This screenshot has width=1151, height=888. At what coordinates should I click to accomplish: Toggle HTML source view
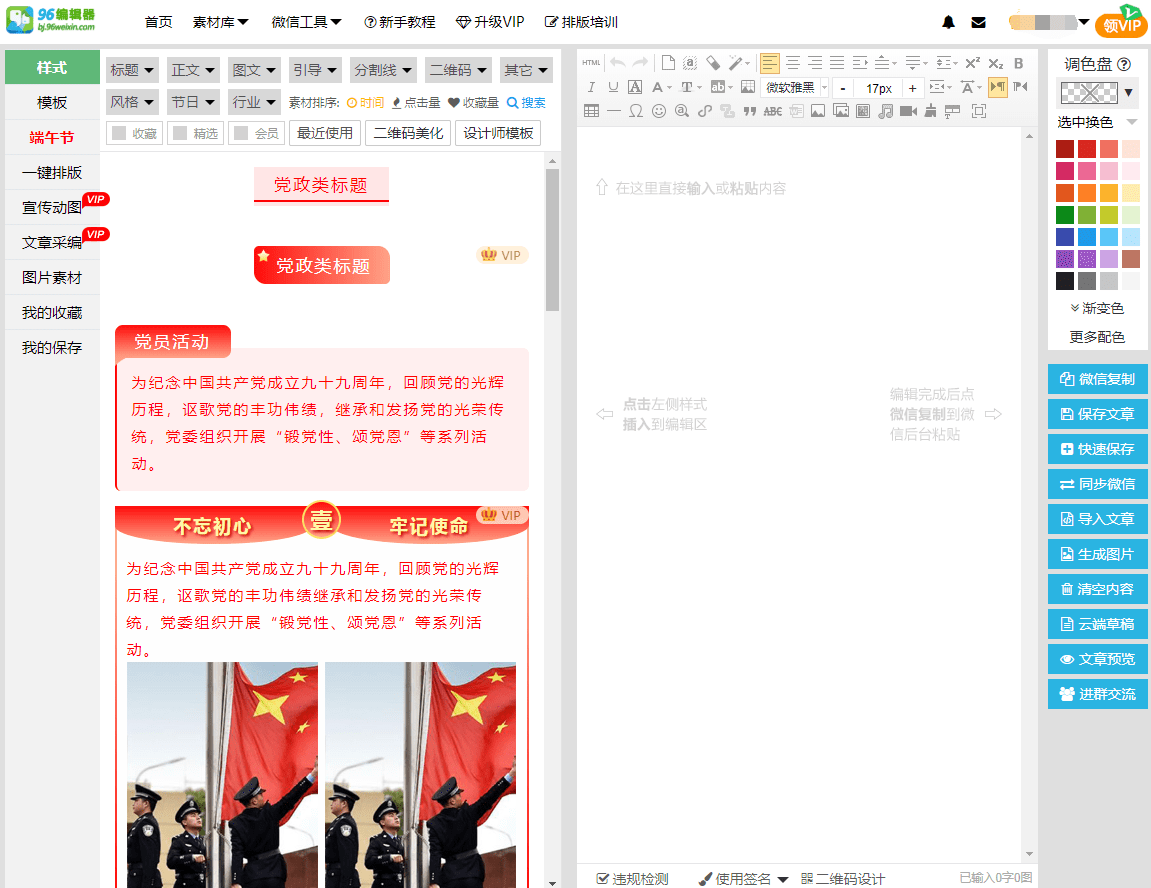tap(592, 63)
